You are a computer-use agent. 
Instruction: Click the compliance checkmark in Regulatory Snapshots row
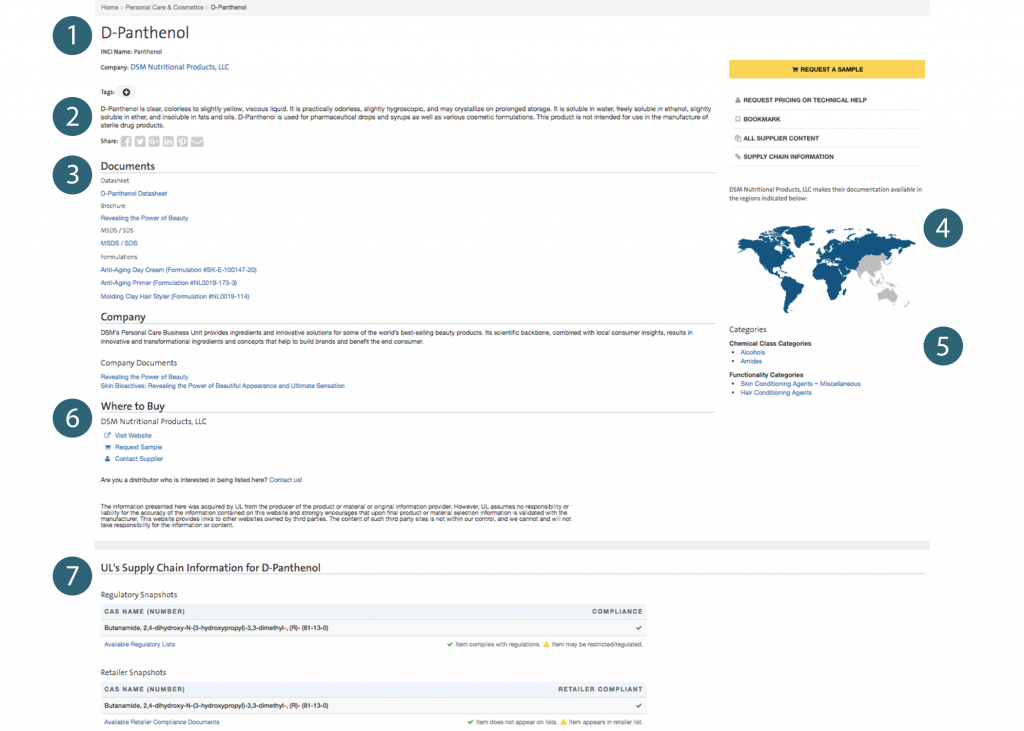(x=639, y=628)
